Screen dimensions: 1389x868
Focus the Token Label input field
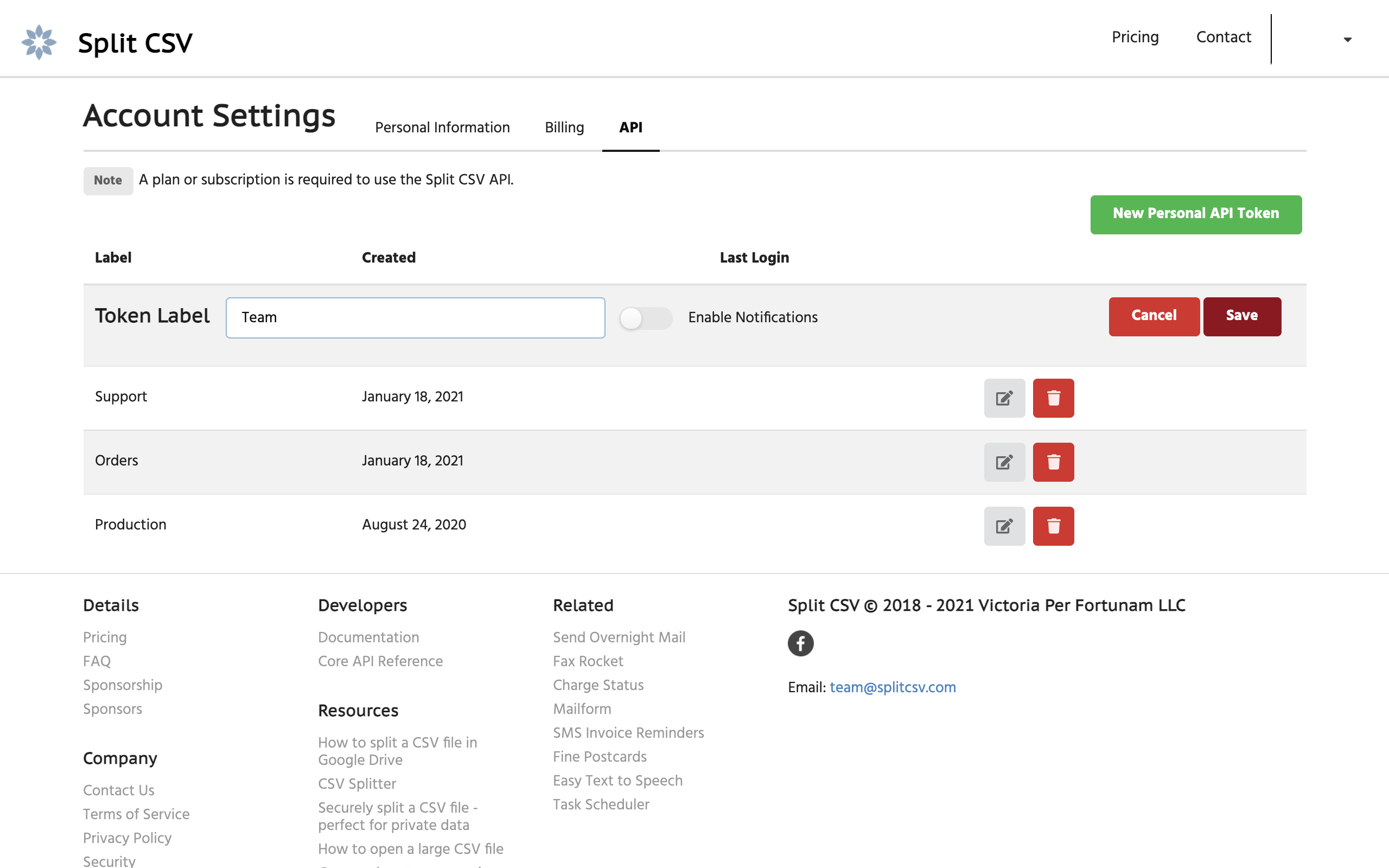pos(415,317)
